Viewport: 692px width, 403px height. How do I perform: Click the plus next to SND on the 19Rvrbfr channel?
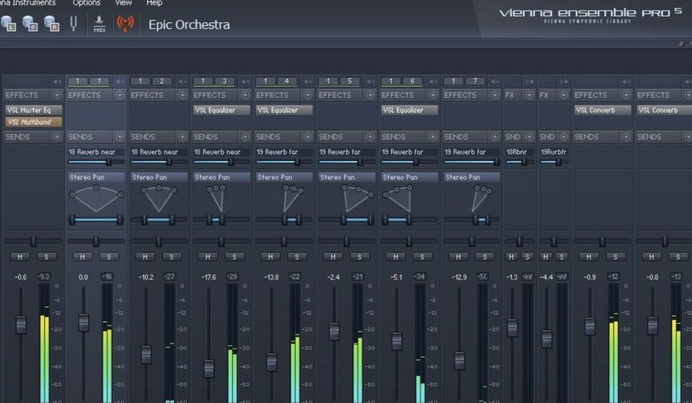point(564,137)
